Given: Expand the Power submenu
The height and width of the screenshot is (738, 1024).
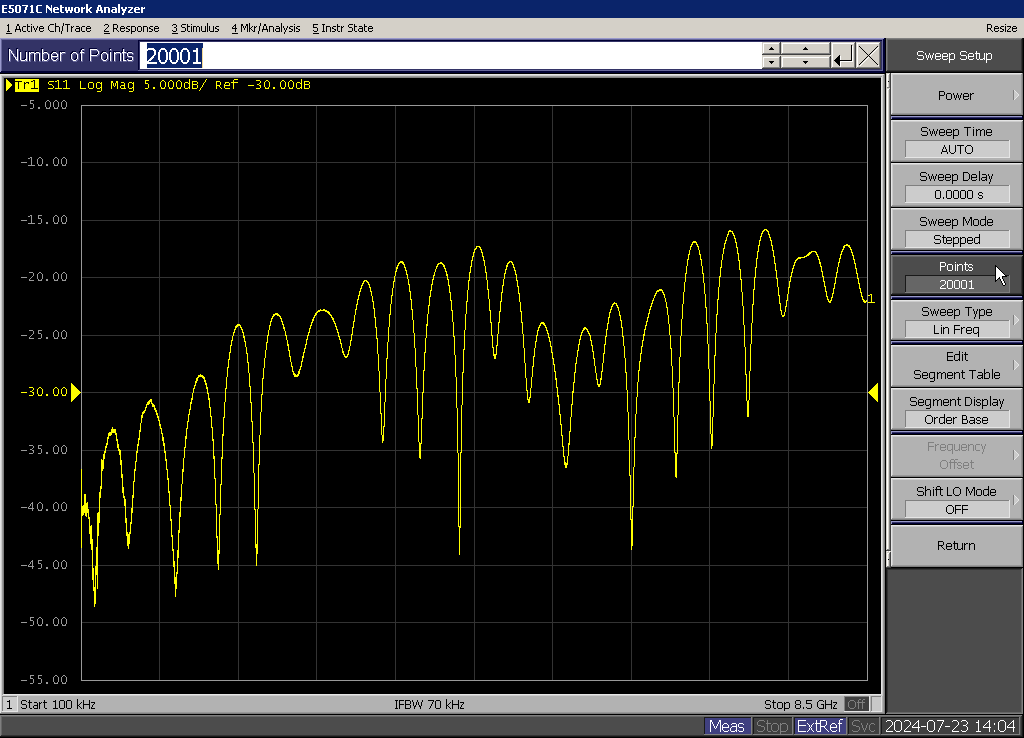Looking at the screenshot, I should [956, 95].
